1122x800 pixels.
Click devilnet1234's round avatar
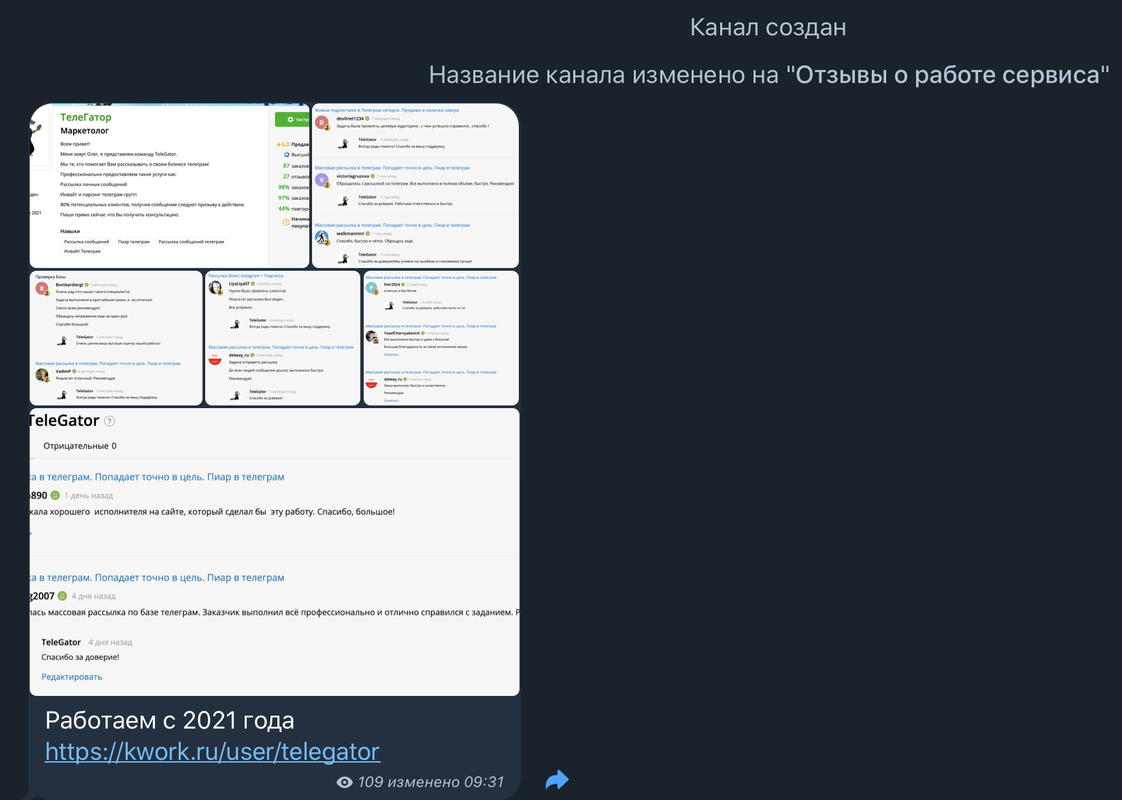pyautogui.click(x=321, y=122)
